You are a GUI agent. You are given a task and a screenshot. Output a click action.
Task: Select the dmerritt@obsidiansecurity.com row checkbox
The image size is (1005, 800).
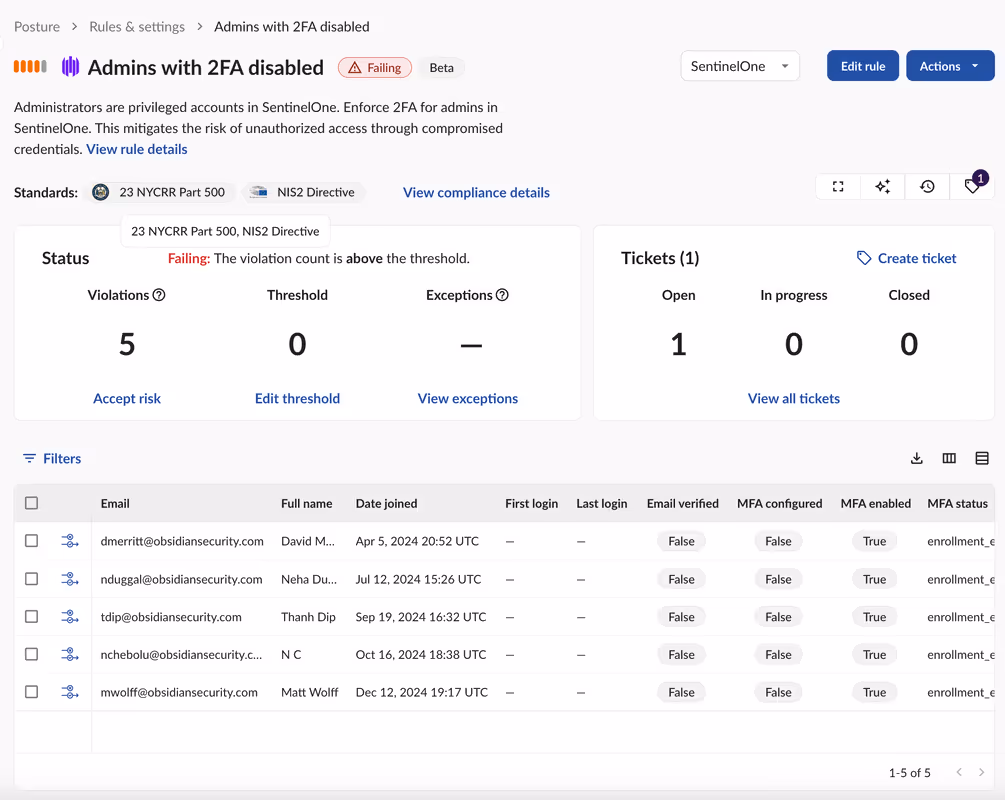(x=31, y=541)
